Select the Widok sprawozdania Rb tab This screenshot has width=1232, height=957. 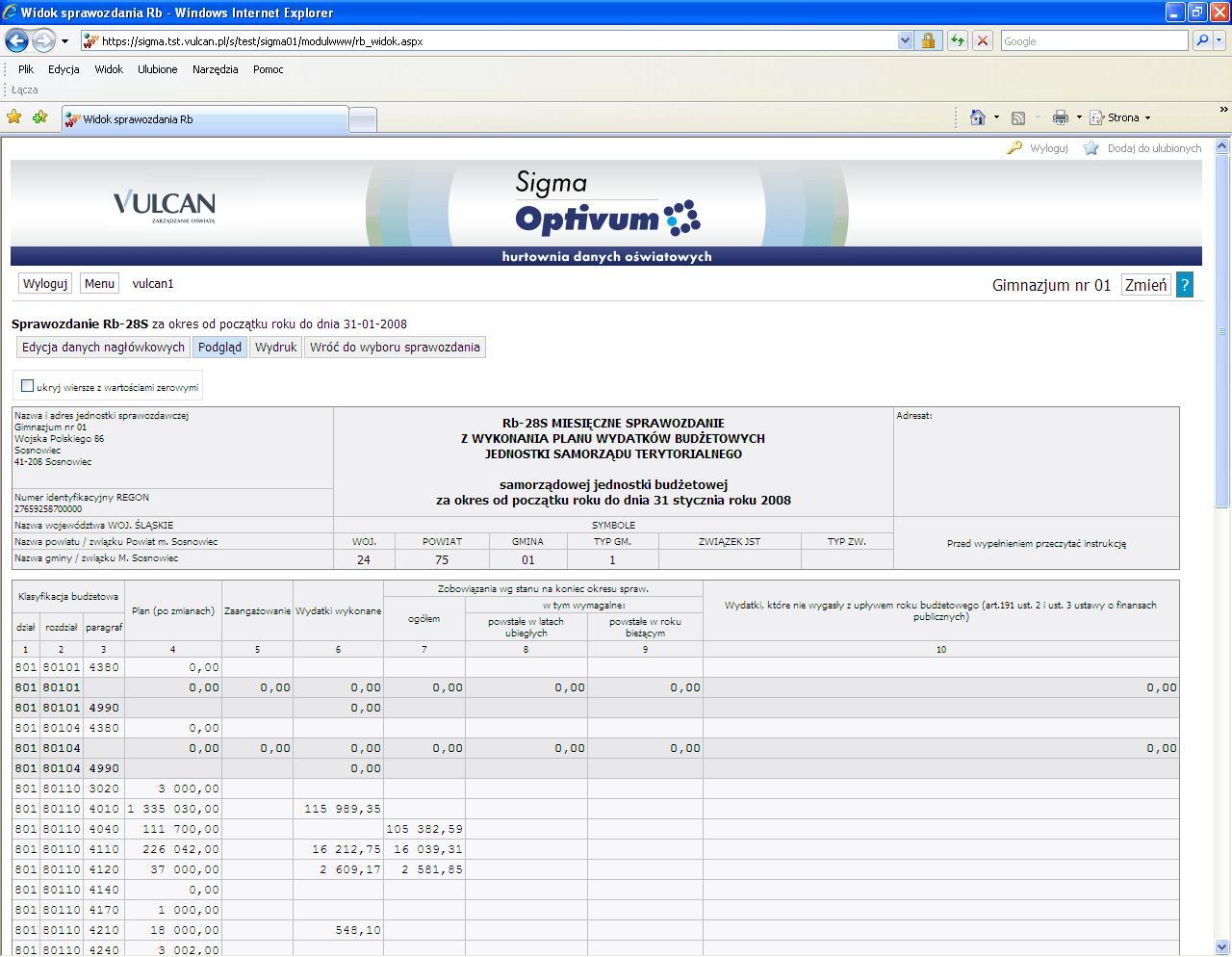coord(204,119)
